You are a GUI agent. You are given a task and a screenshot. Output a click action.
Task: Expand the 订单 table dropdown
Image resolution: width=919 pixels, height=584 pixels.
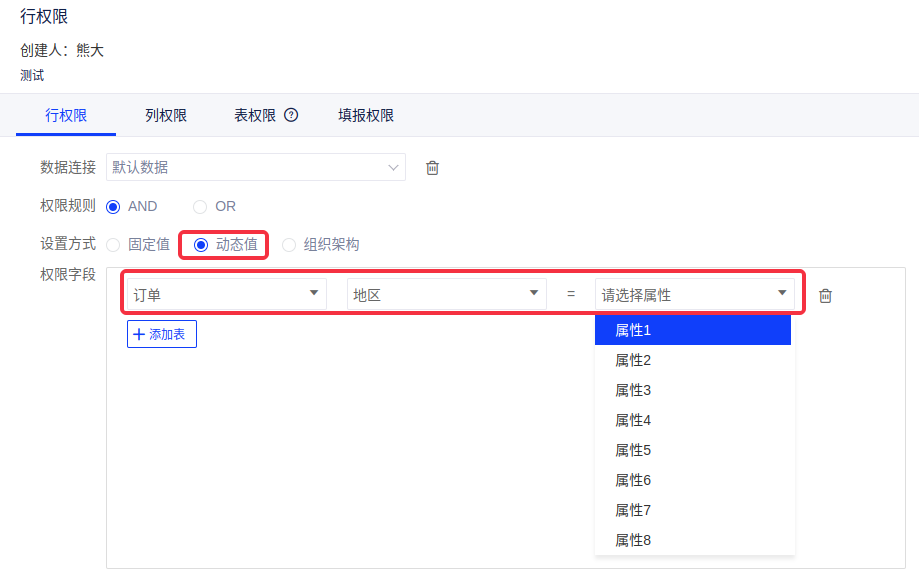coord(227,295)
